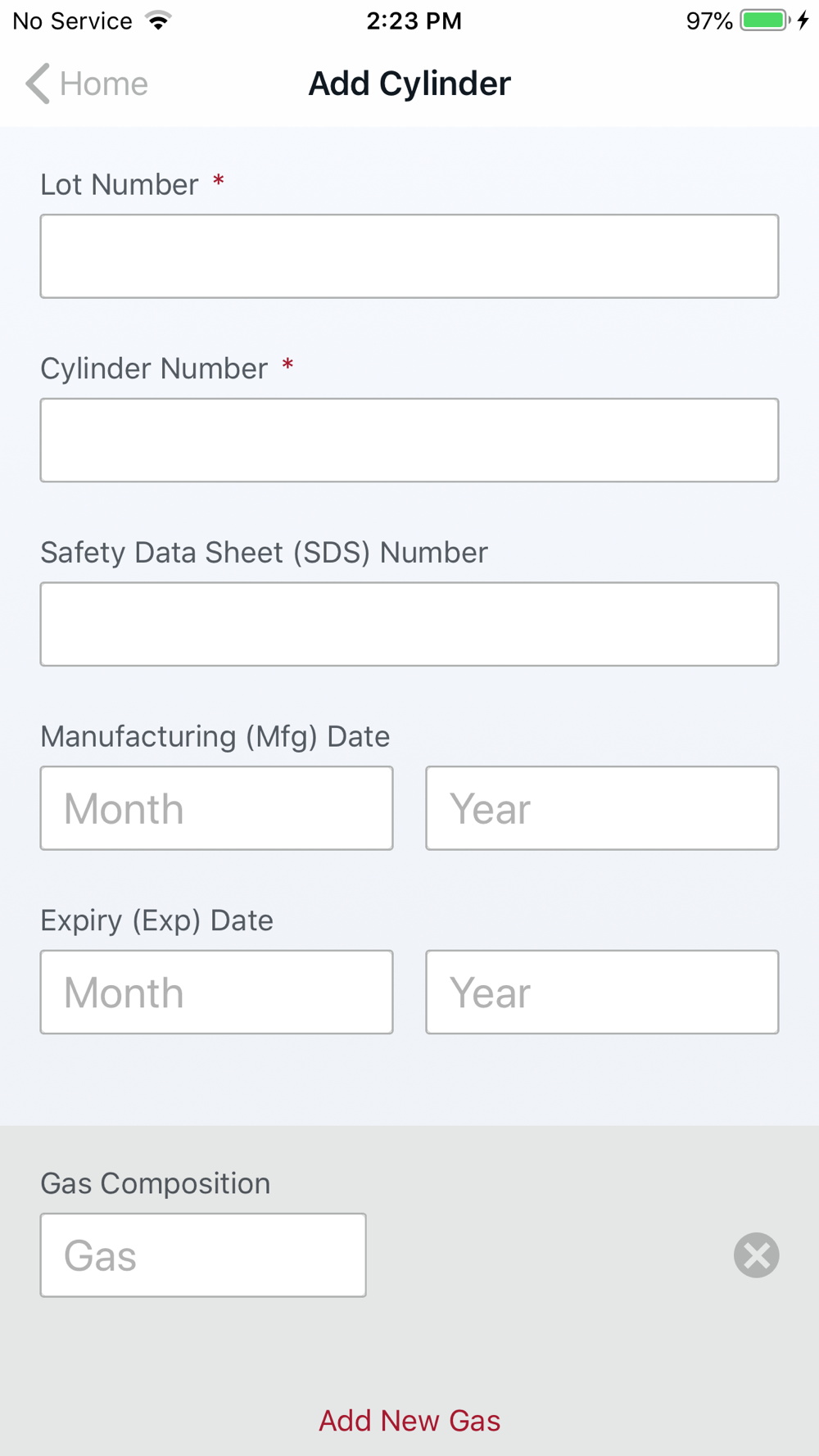Go back via Home label
Screen dimensions: 819x1456
(x=104, y=84)
